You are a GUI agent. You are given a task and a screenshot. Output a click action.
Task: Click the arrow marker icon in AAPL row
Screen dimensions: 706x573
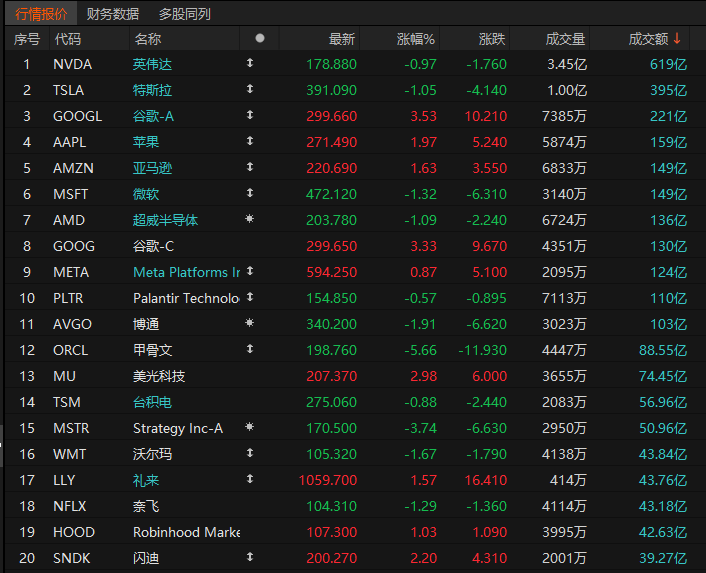[250, 141]
